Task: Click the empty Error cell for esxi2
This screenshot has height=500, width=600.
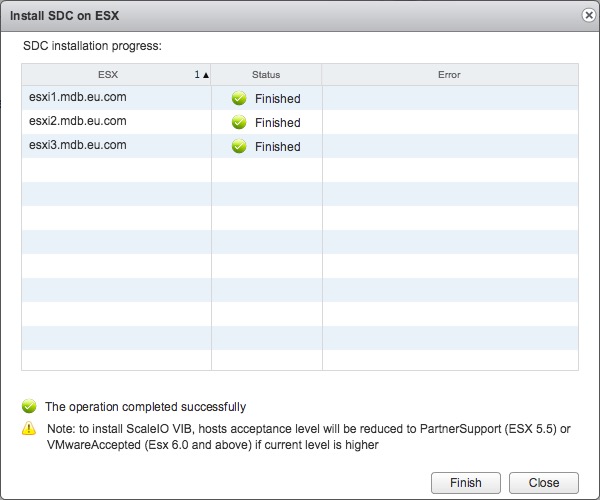Action: [x=449, y=122]
